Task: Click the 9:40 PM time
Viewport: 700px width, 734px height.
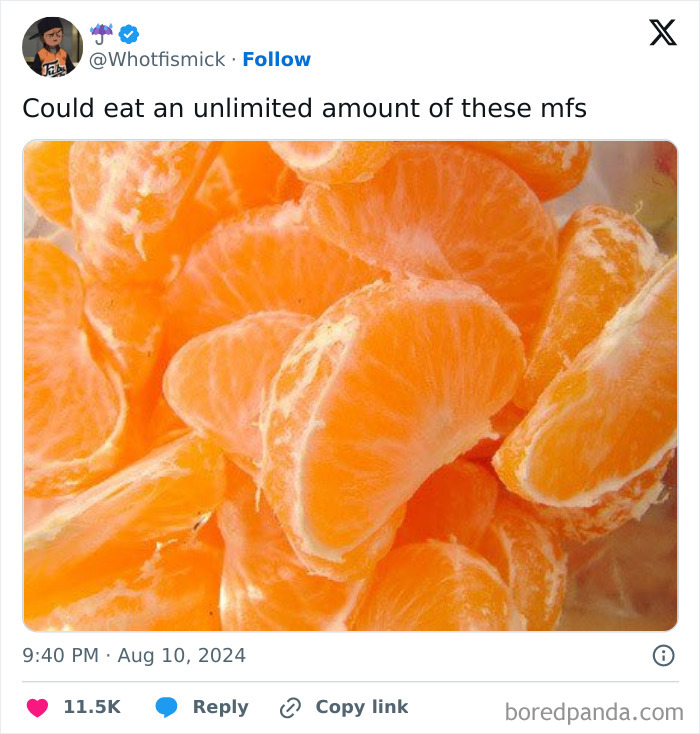Action: [60, 656]
